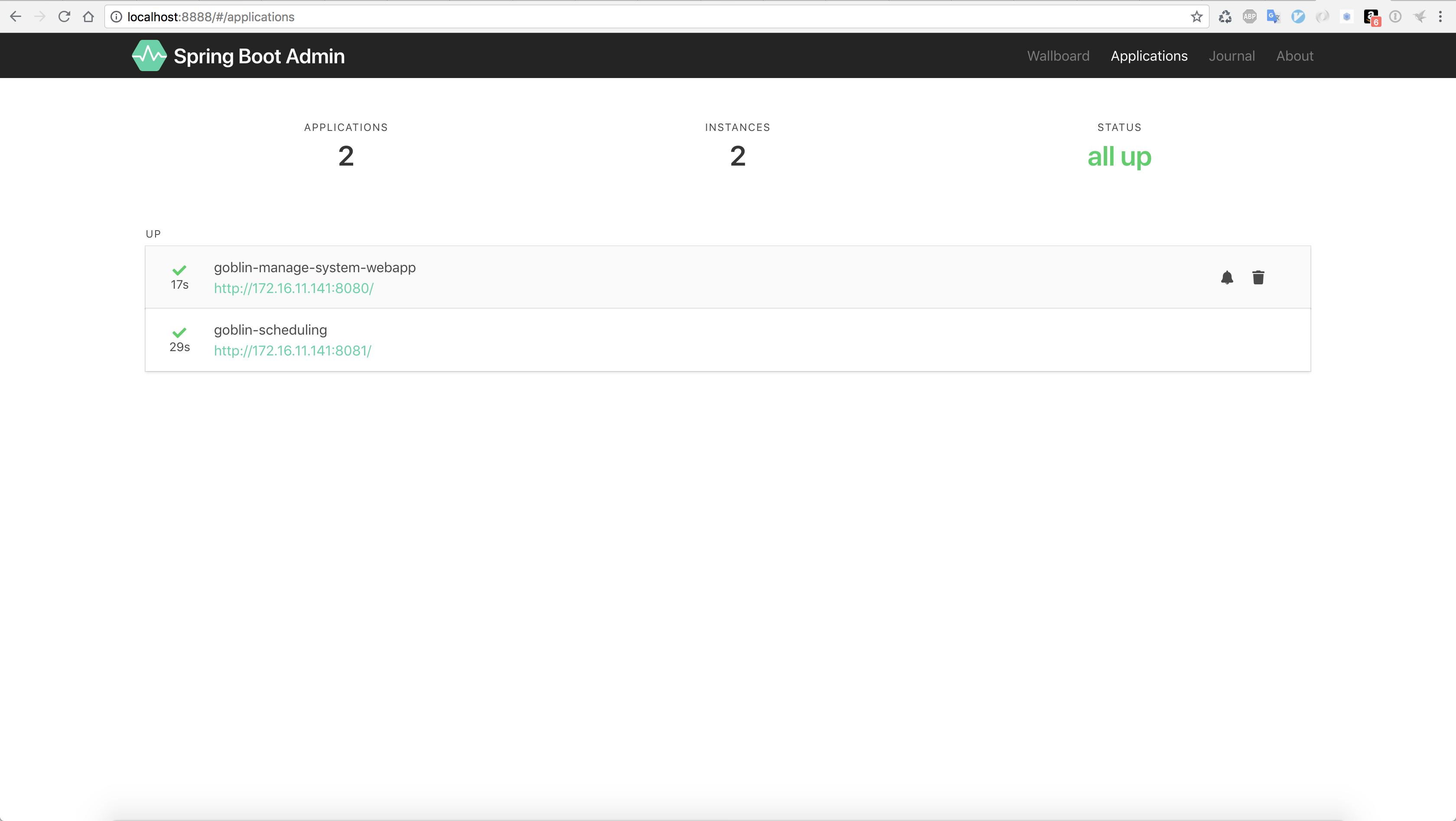Click the notification bell for goblin-manage-system-webapp
1456x821 pixels.
[1226, 277]
